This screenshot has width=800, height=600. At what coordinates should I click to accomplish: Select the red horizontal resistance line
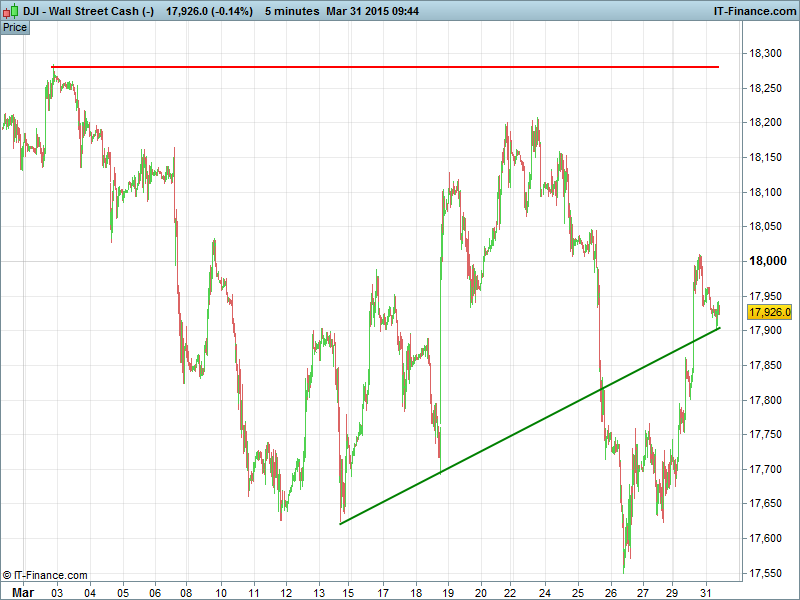pos(400,67)
